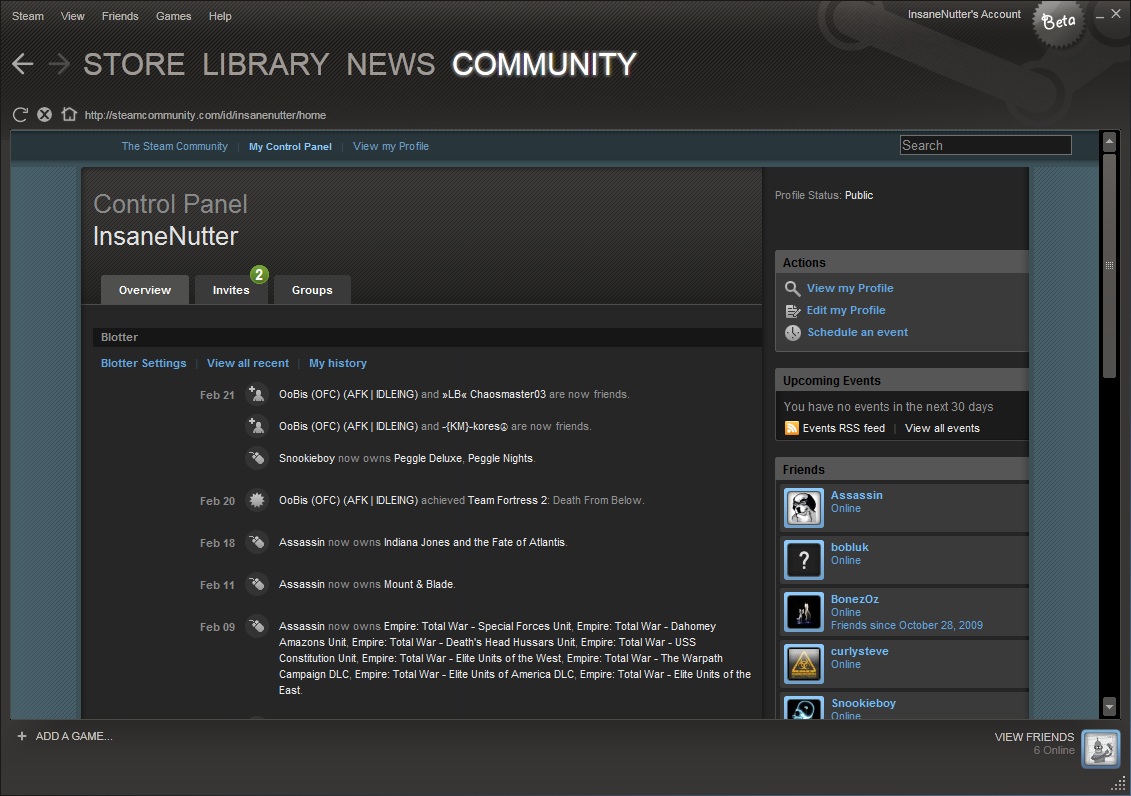Click the friend-added icon on Chaosmaster03 row
Viewport: 1131px width, 796px height.
(256, 394)
